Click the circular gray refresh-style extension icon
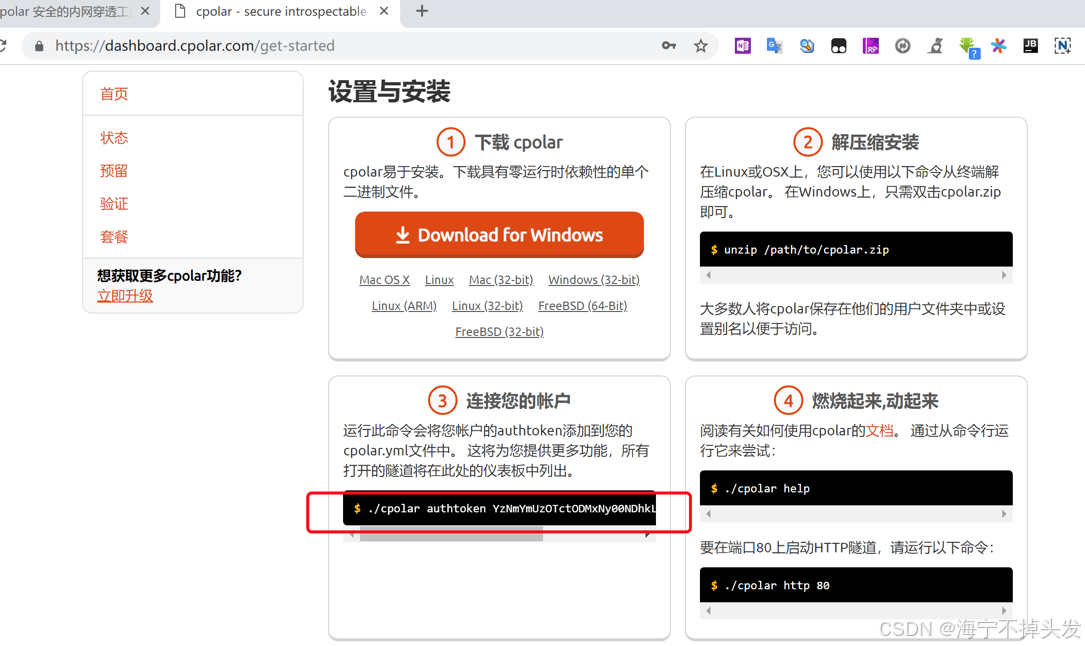Viewport: 1085px width, 646px height. pyautogui.click(x=902, y=46)
